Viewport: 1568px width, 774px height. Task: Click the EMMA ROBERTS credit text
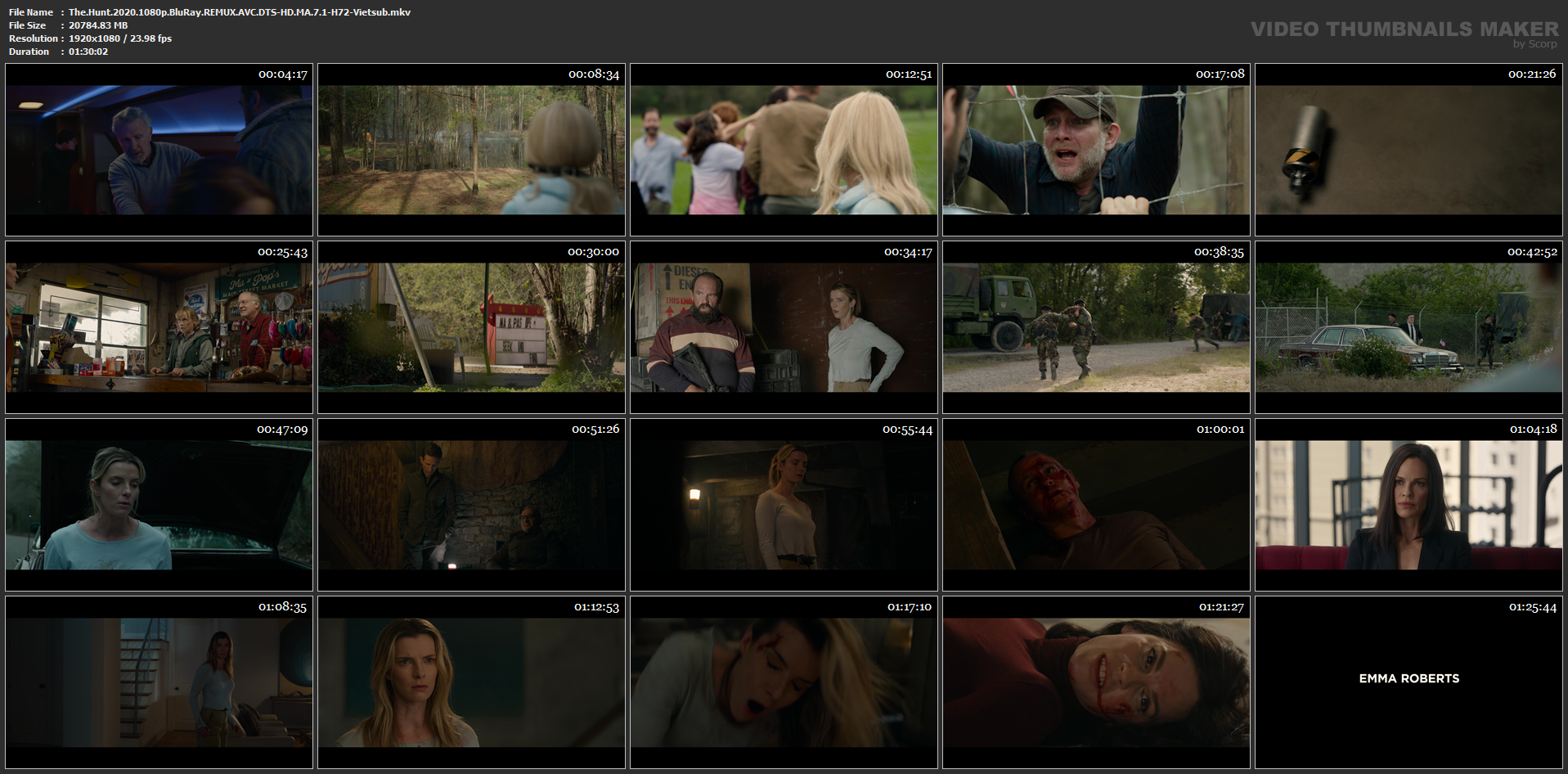click(1409, 678)
